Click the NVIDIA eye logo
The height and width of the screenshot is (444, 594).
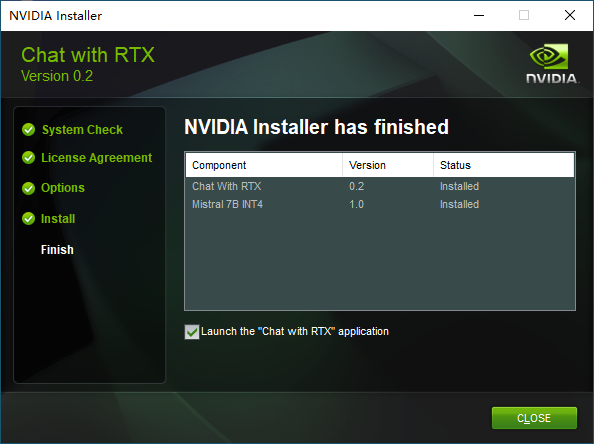[x=549, y=56]
